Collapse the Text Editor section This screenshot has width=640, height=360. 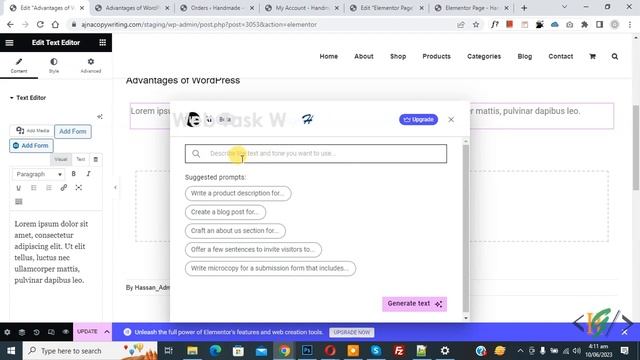28,98
